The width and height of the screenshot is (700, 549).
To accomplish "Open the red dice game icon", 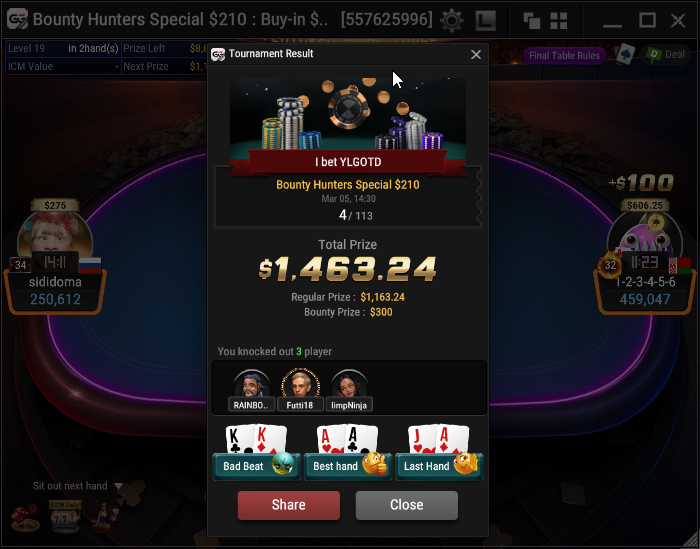I will click(25, 518).
